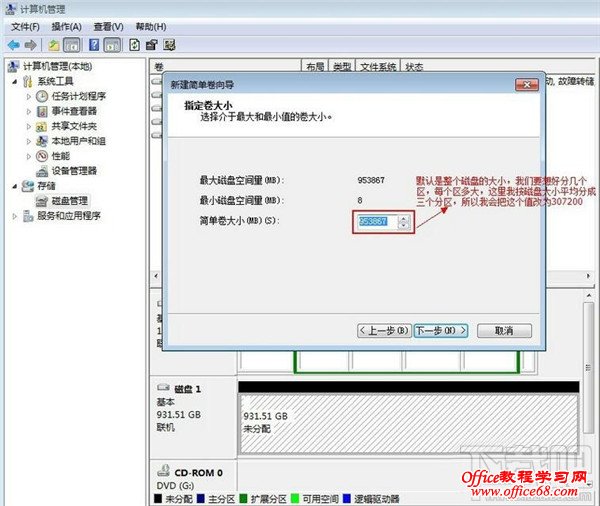The width and height of the screenshot is (600, 506).
Task: Expand the 性能 node
Action: pos(29,156)
